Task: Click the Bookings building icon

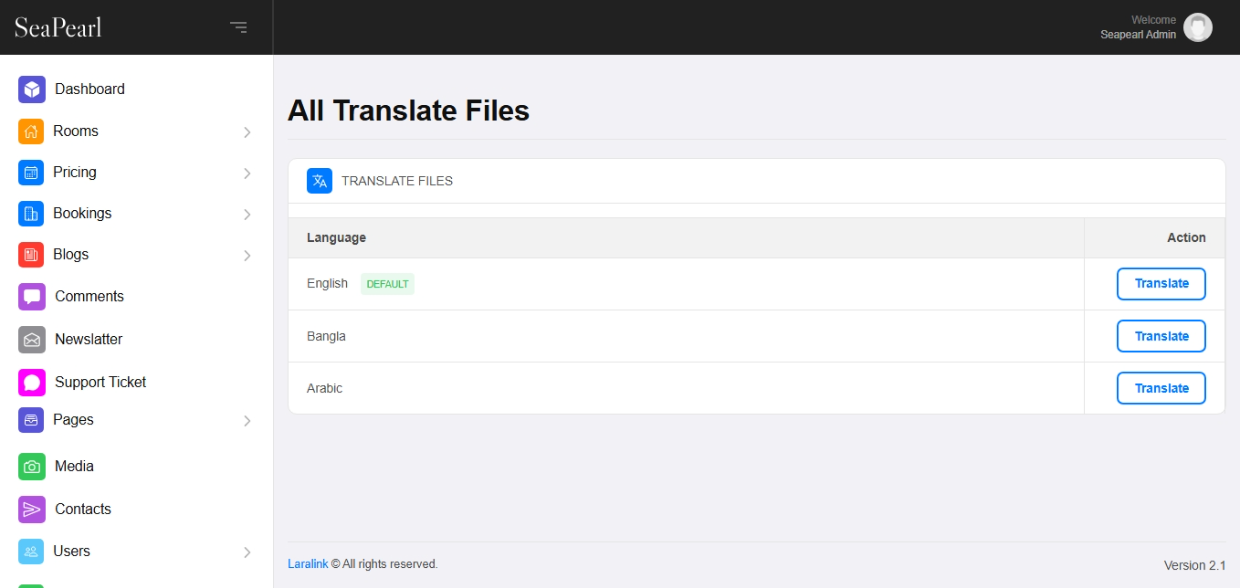Action: [x=31, y=214]
